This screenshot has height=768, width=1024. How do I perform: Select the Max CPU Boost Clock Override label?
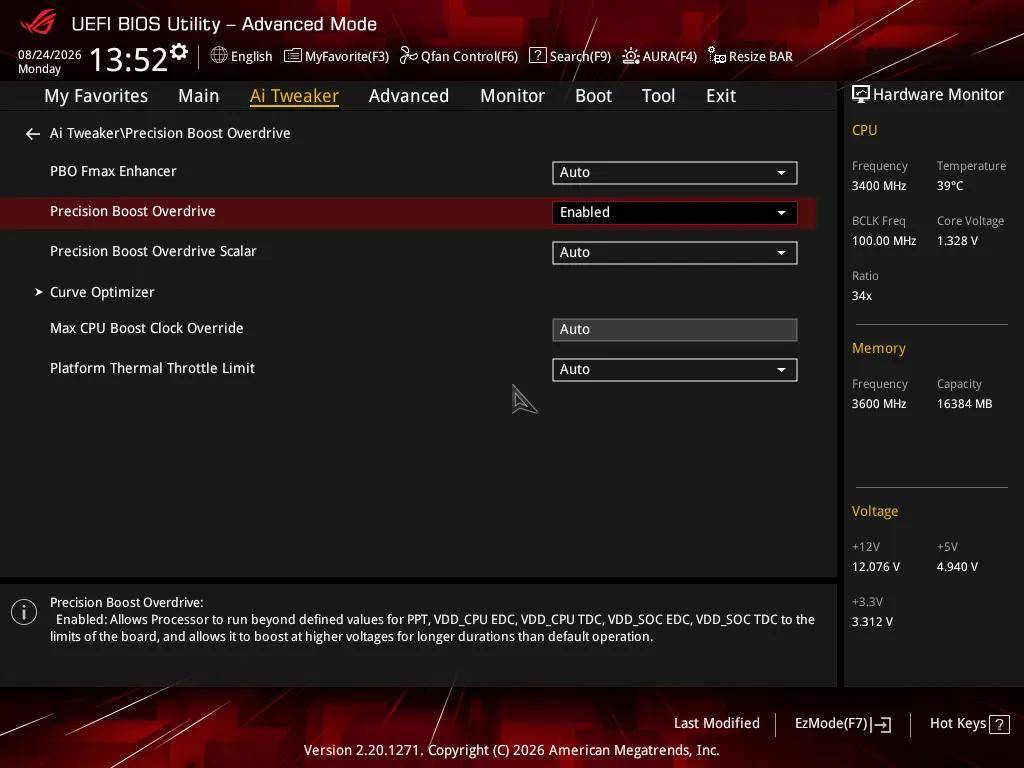point(146,328)
